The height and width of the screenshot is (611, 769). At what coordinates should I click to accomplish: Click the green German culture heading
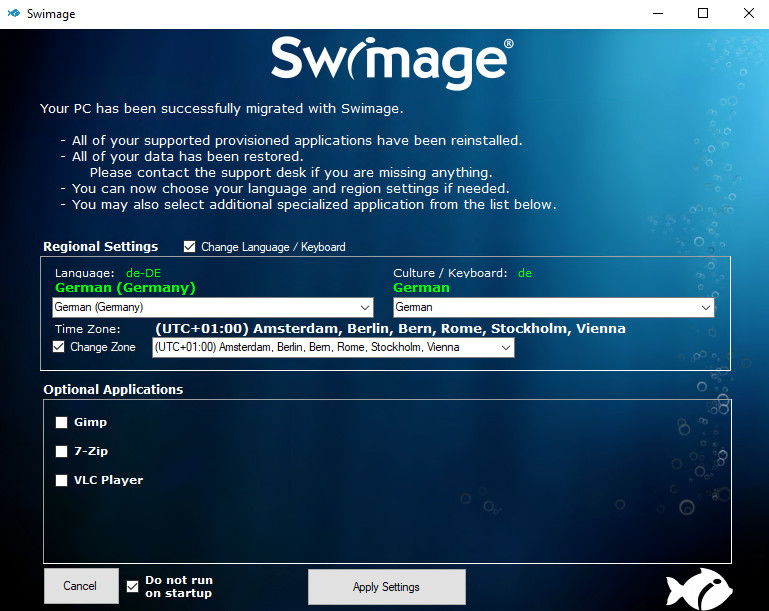click(x=421, y=287)
